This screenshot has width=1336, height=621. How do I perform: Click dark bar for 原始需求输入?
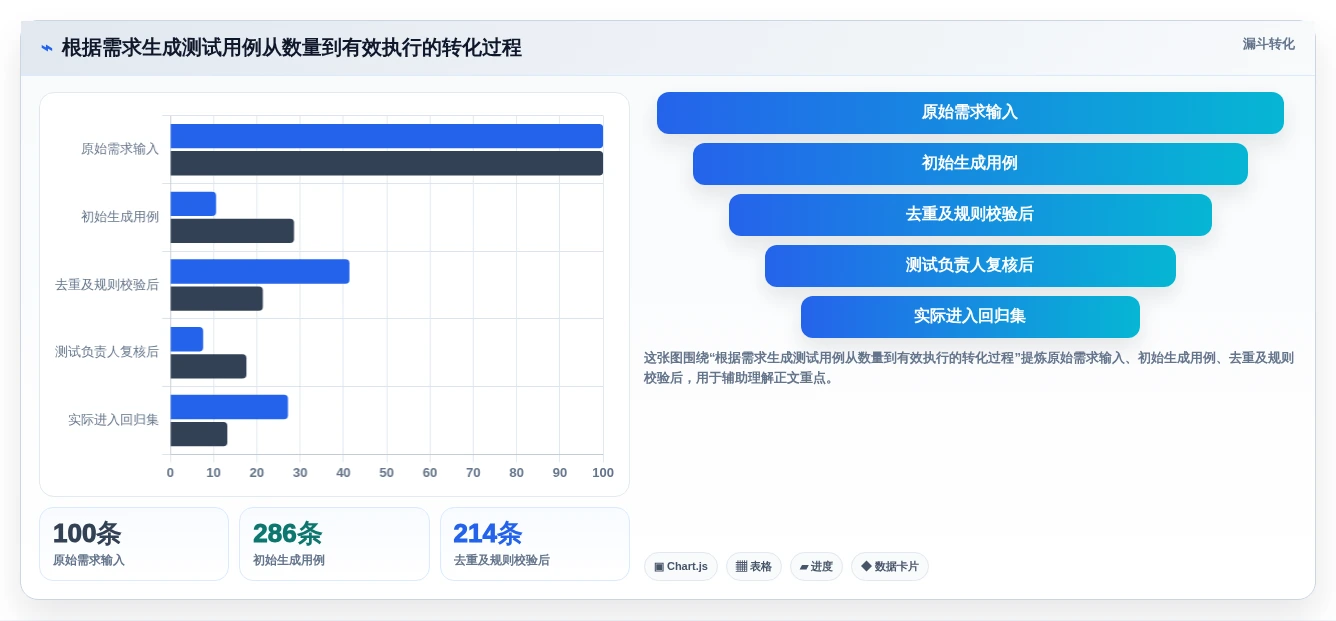coord(387,163)
